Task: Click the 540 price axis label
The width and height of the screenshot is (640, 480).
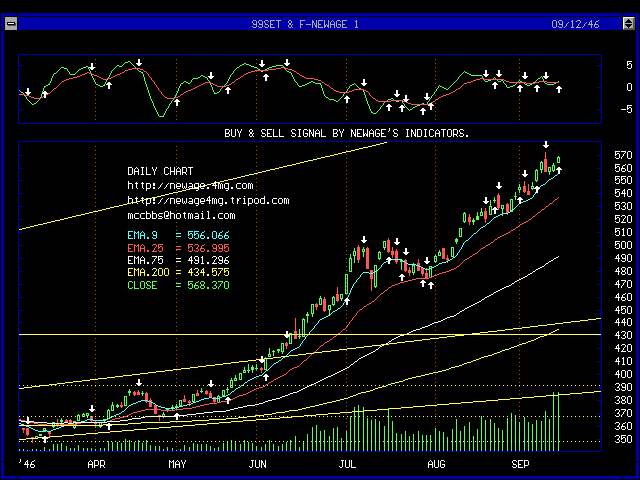Action: coord(623,193)
